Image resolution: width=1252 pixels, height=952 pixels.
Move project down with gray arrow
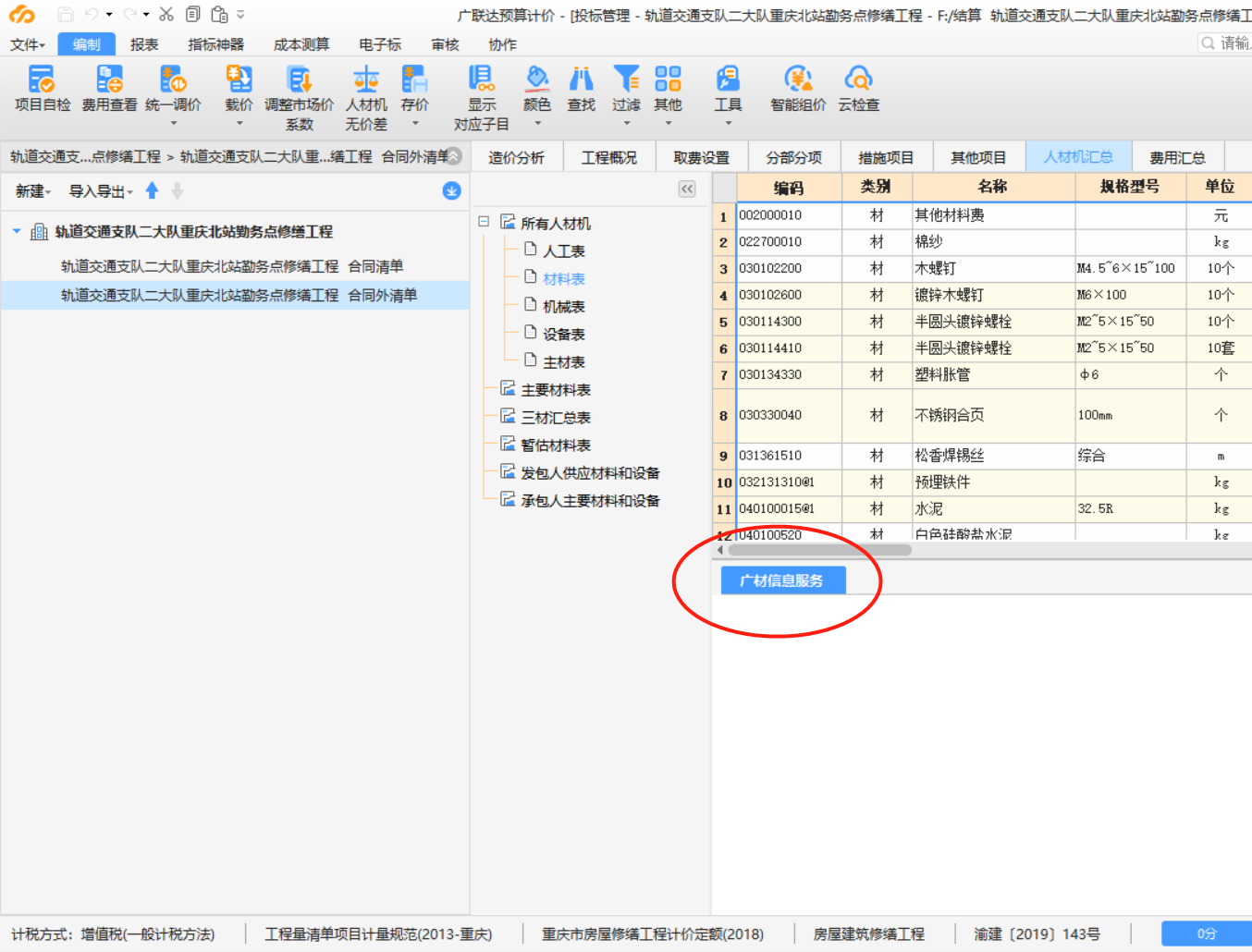(x=178, y=190)
